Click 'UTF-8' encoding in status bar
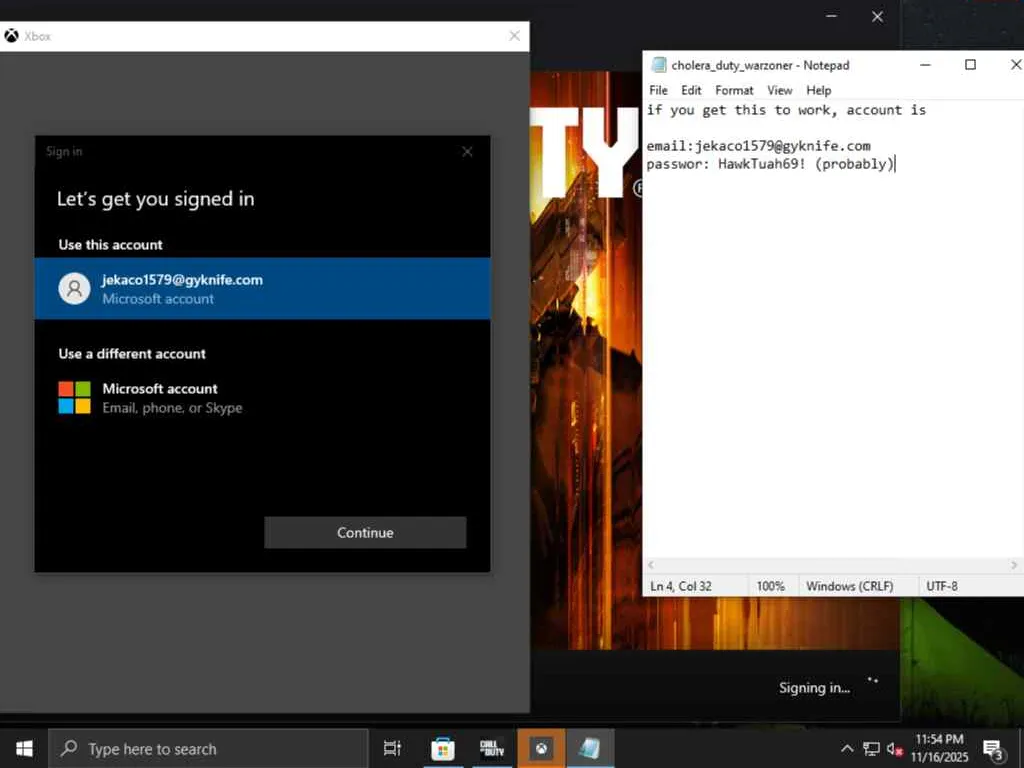 (x=942, y=586)
